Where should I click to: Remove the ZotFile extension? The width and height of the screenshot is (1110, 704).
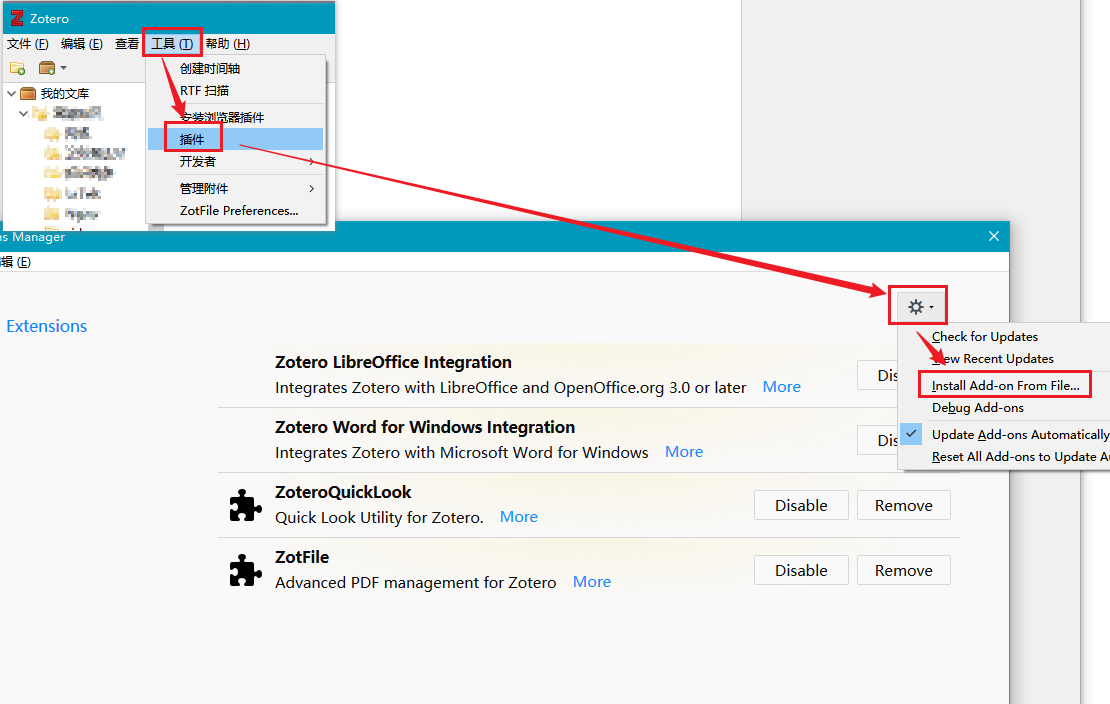(x=903, y=570)
